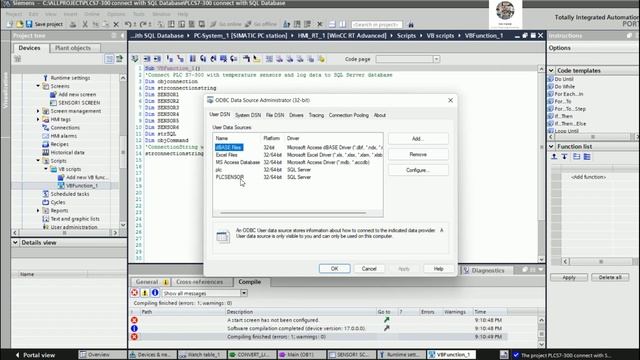Click Go to arrow for software compilation message
Viewport: 640px width, 360px height.
(x=386, y=328)
